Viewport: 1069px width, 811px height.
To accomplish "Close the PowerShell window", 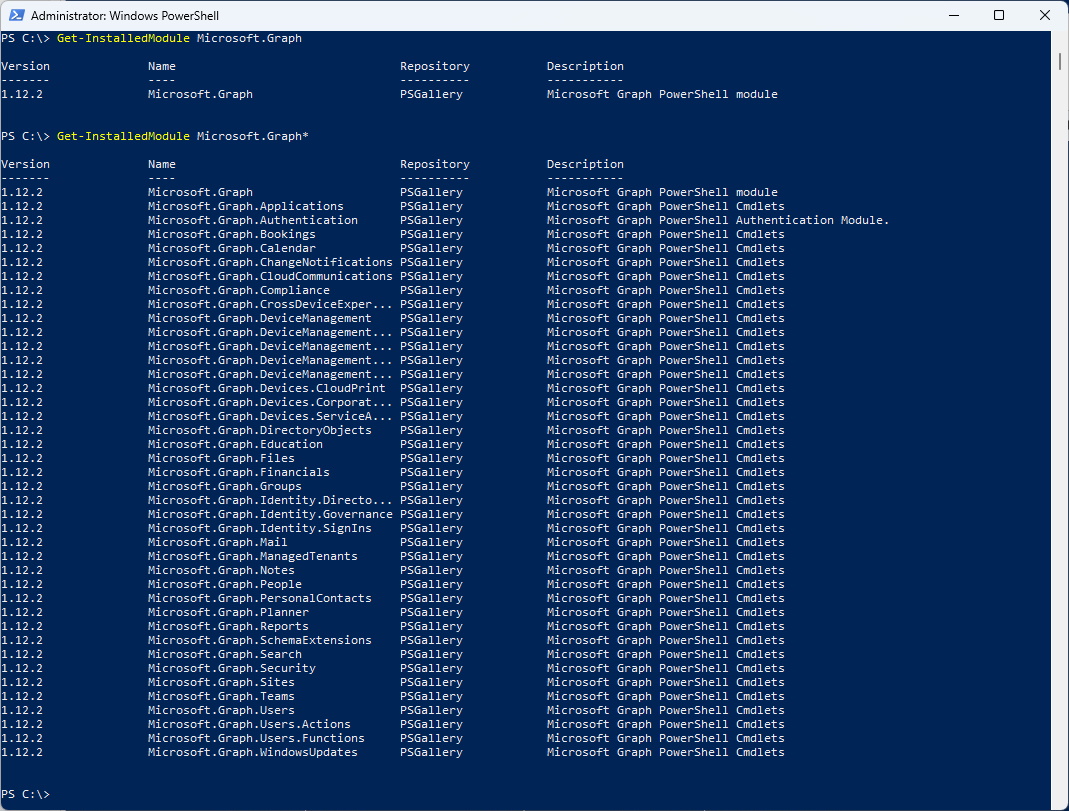I will (1044, 15).
